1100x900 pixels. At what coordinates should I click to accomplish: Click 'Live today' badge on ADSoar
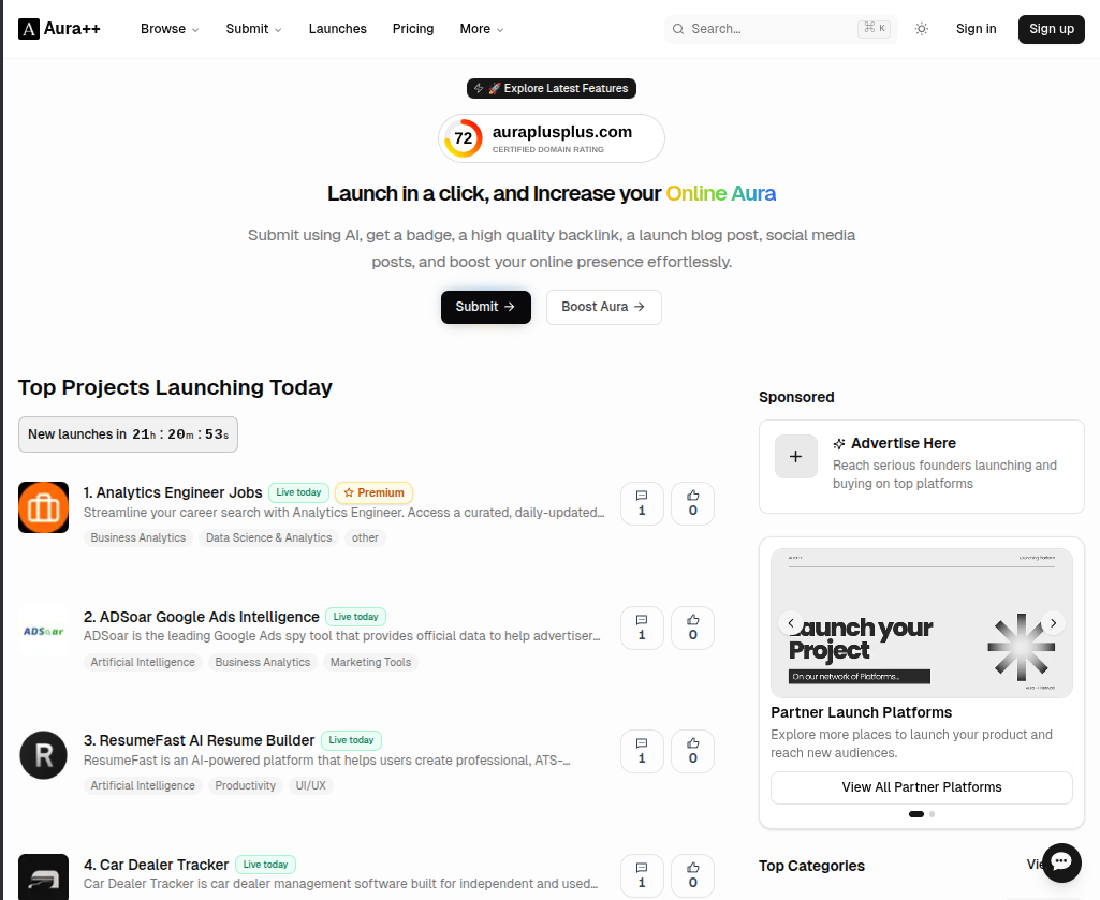(356, 617)
